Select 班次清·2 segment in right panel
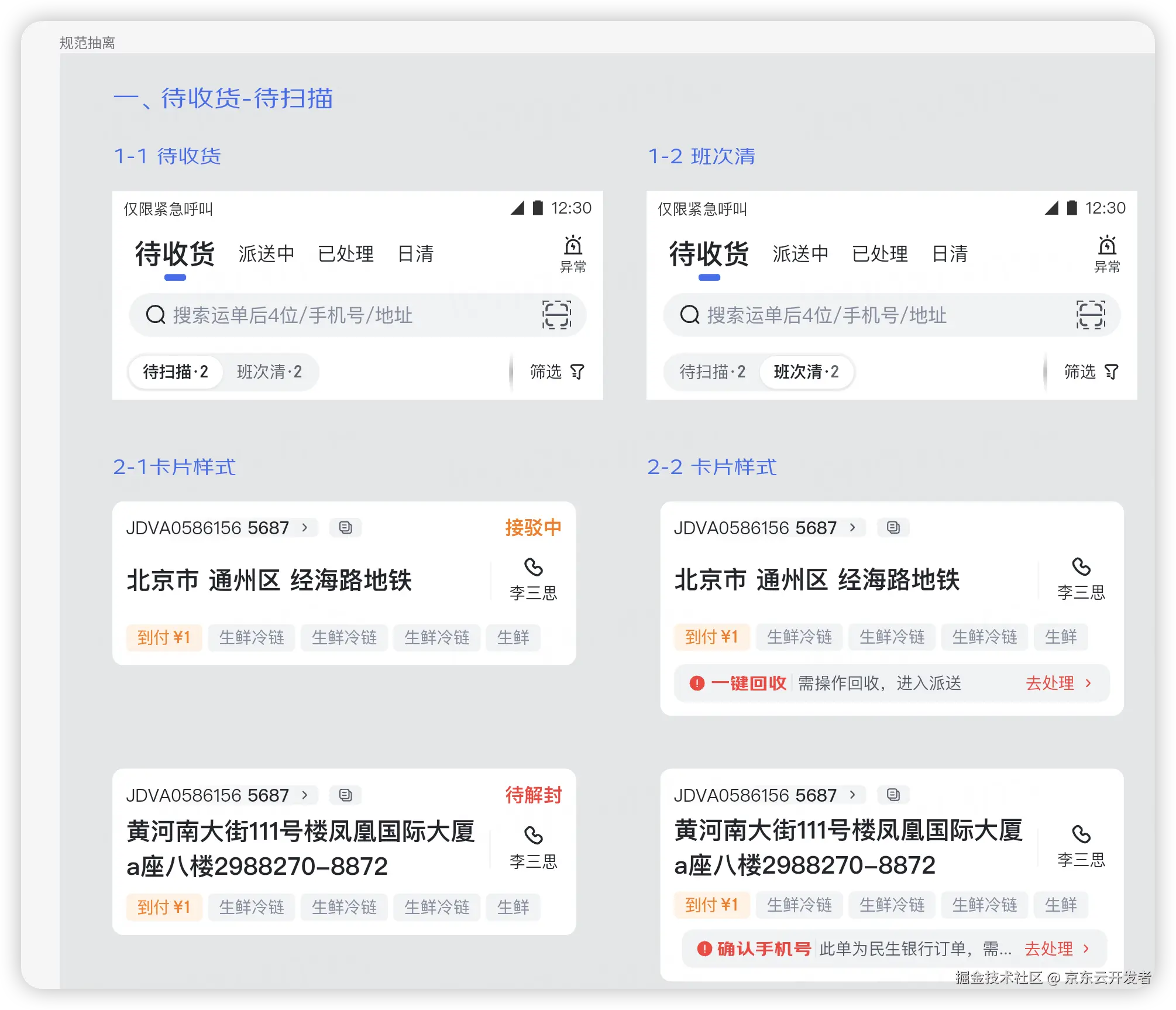The height and width of the screenshot is (1010, 1176). [806, 372]
